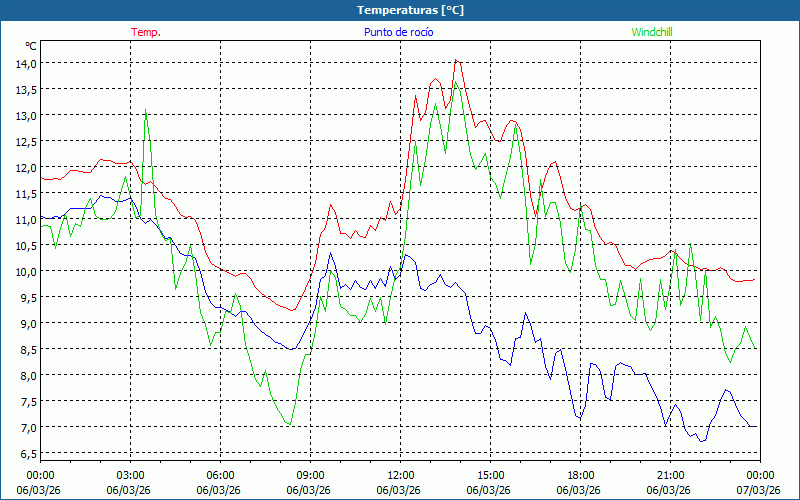Click the °C unit label on the y-axis
Viewport: 800px width, 500px height.
click(31, 46)
